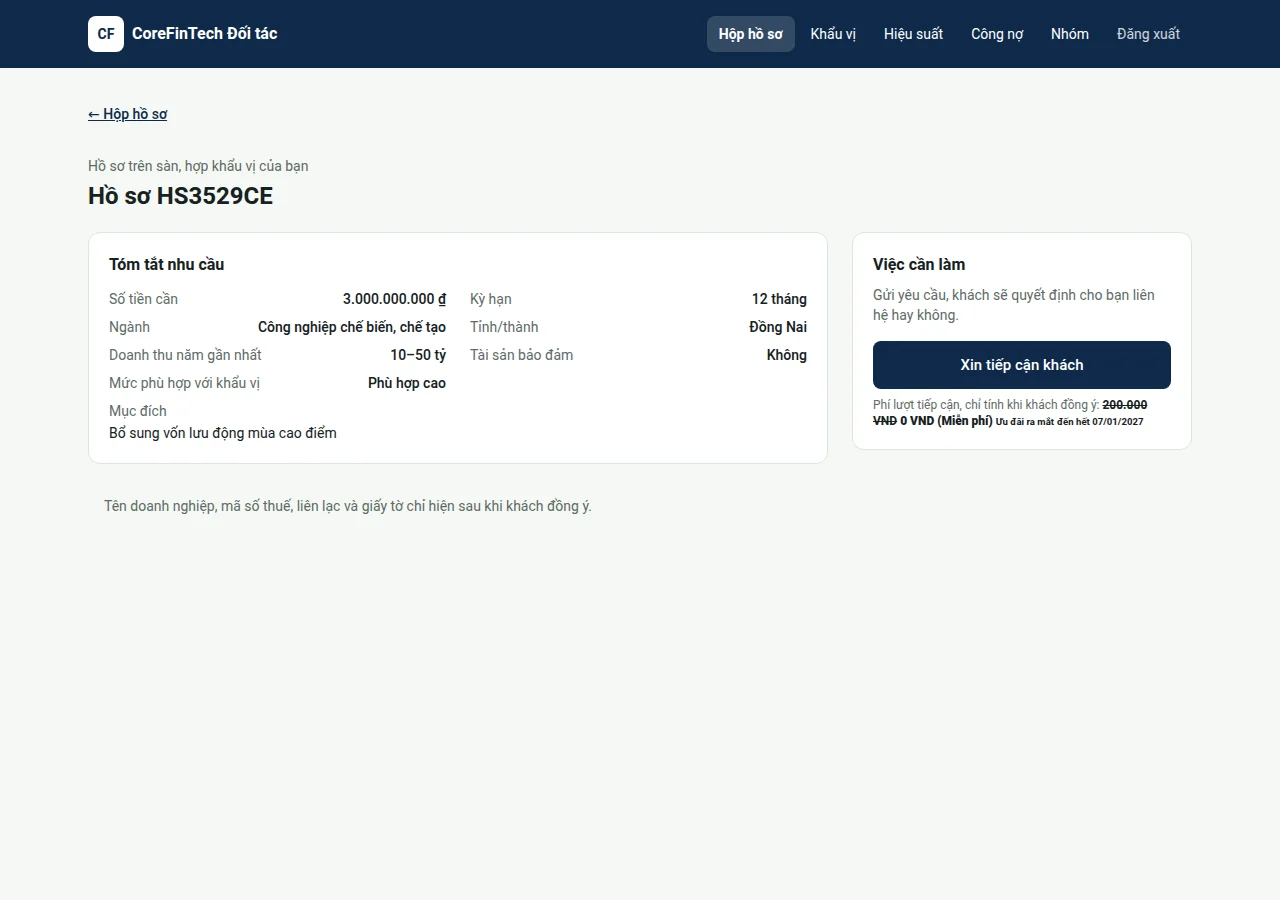Image resolution: width=1280 pixels, height=900 pixels.
Task: Click the CF logo icon
Action: [106, 34]
